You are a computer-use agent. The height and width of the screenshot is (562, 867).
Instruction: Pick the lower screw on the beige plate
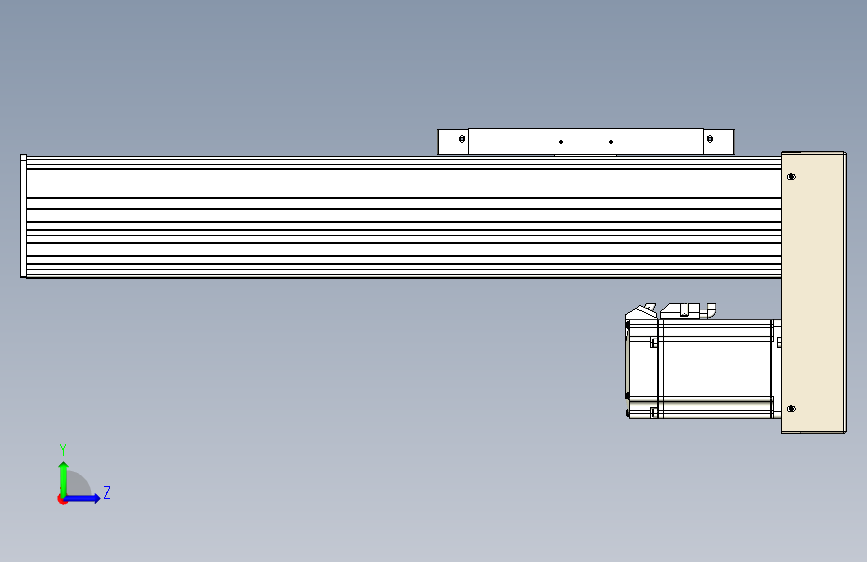click(x=791, y=409)
